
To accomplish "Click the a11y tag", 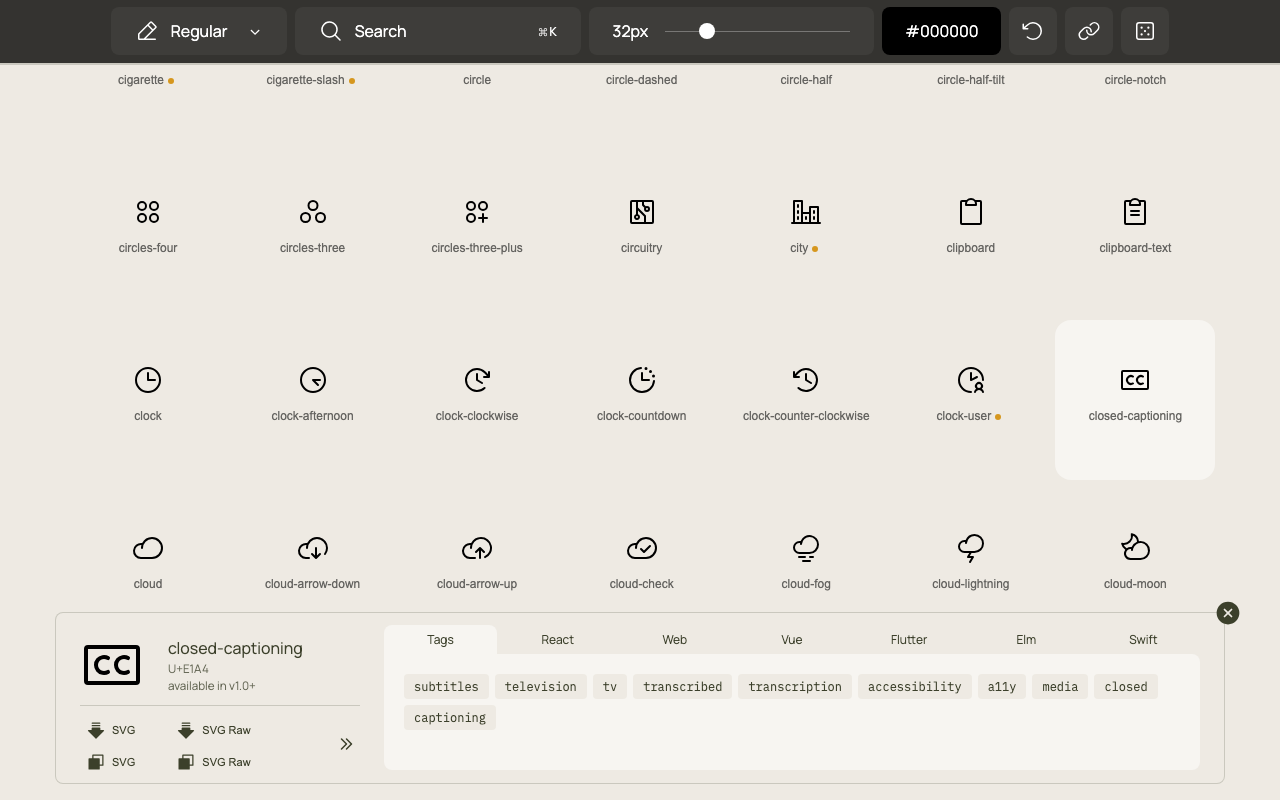I will [x=1002, y=687].
